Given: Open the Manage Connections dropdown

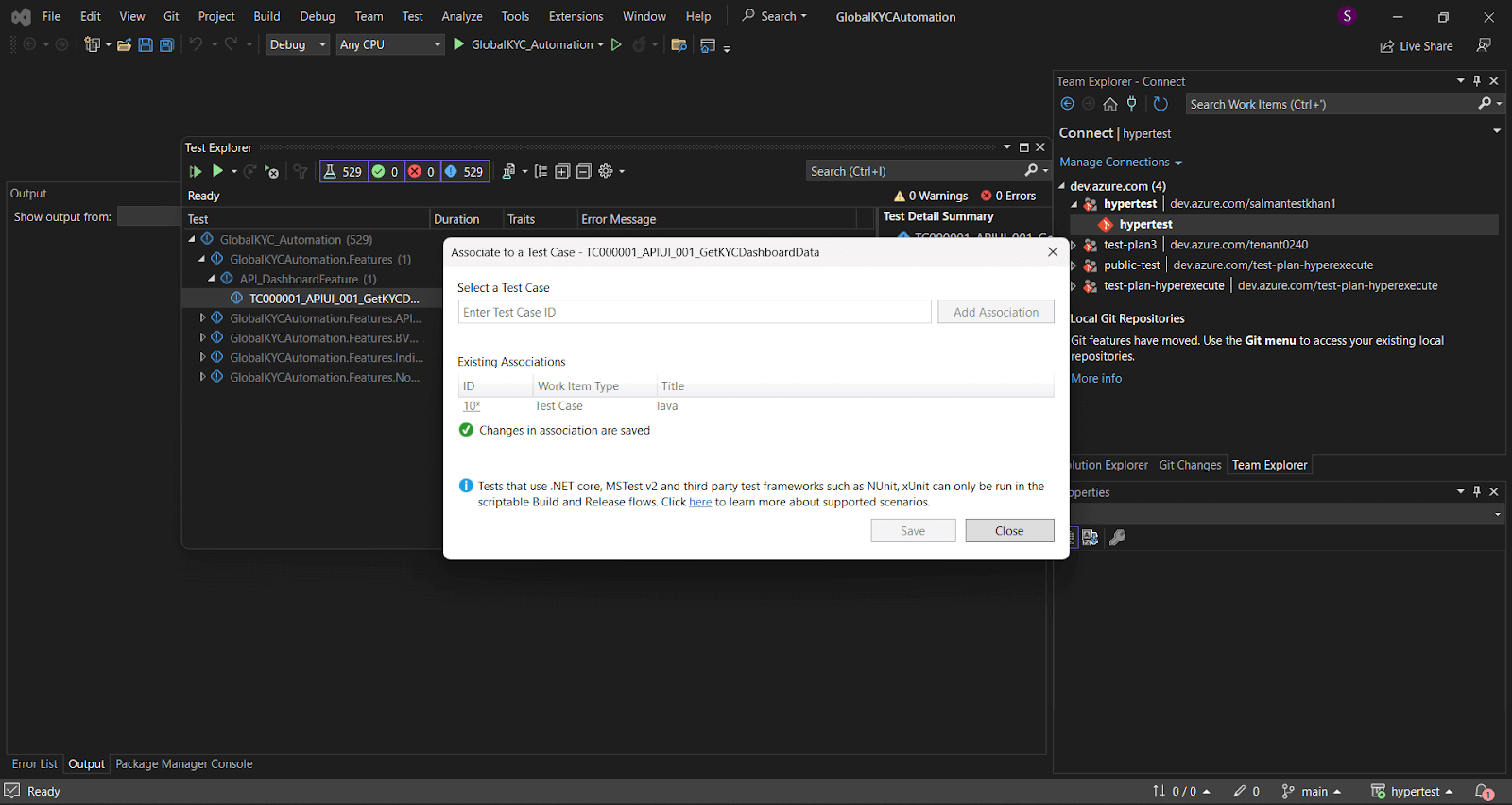Looking at the screenshot, I should tap(1121, 163).
